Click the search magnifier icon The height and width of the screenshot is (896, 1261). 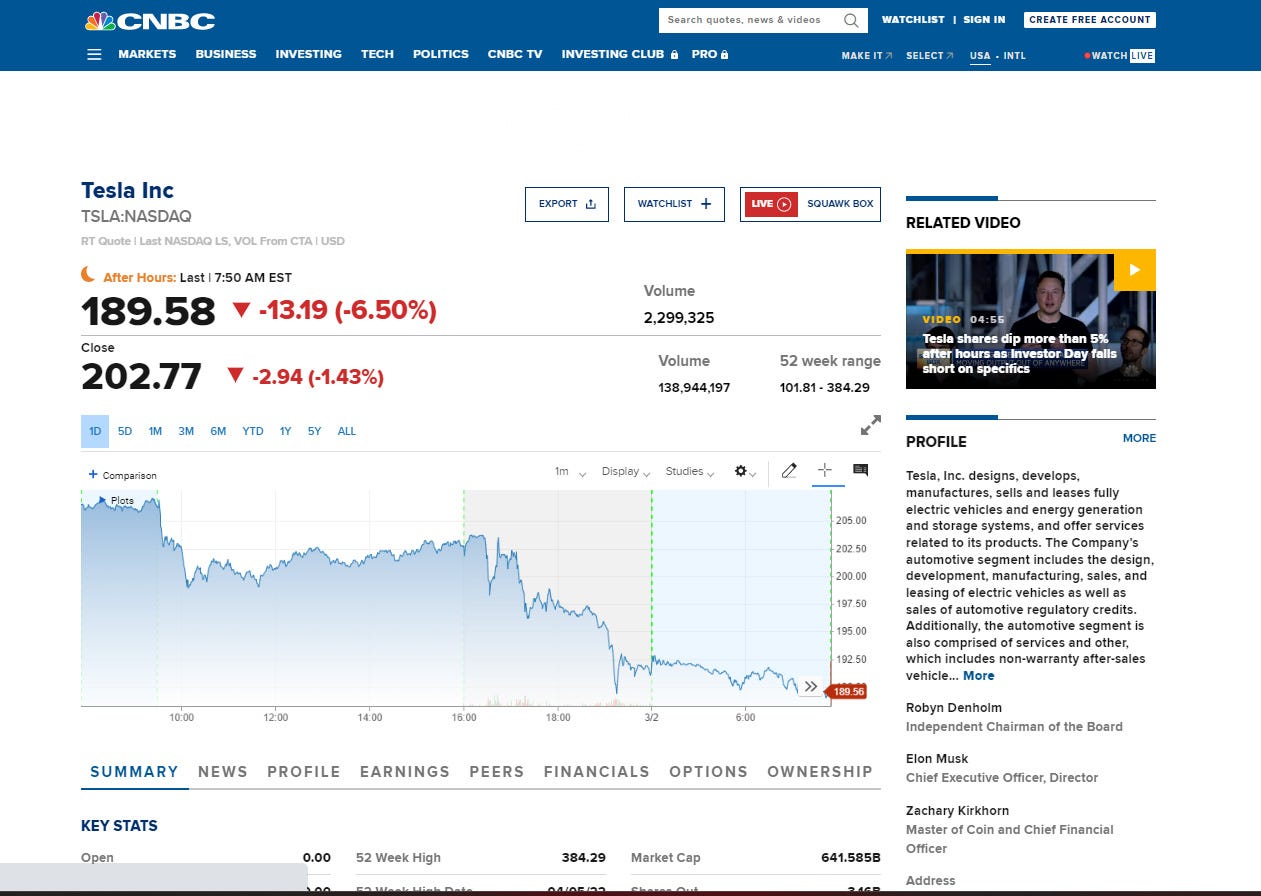tap(851, 20)
